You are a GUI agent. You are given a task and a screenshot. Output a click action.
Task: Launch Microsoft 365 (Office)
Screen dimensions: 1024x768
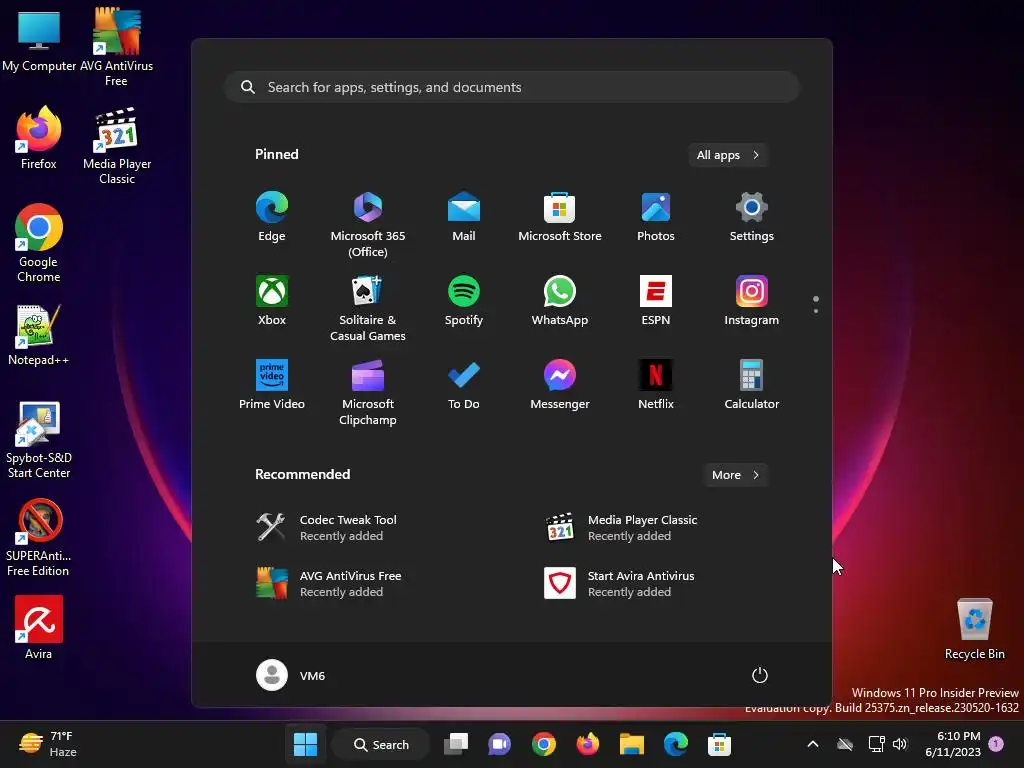tap(368, 225)
